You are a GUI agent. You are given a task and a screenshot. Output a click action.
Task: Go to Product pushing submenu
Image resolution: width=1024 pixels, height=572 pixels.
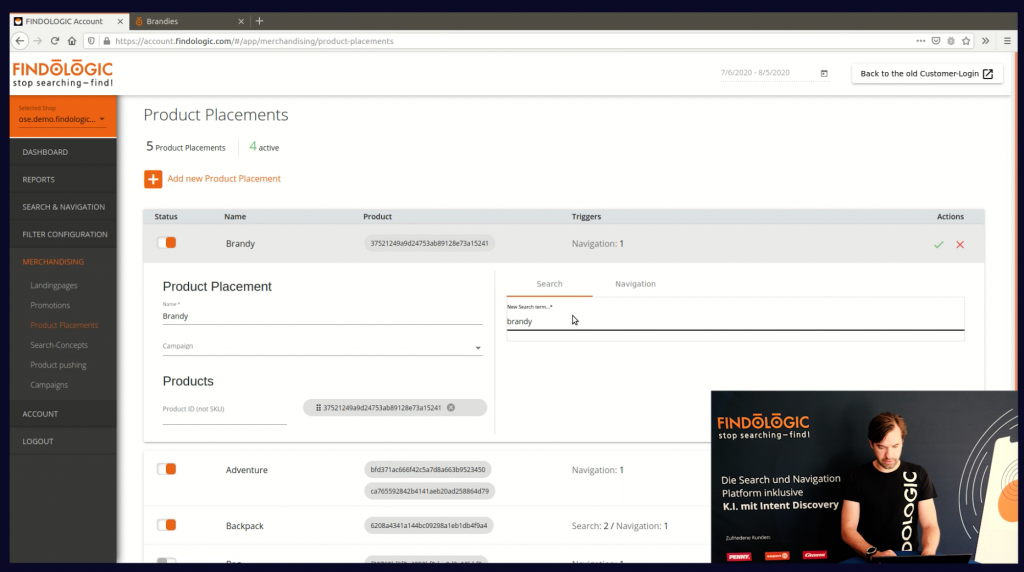58,365
